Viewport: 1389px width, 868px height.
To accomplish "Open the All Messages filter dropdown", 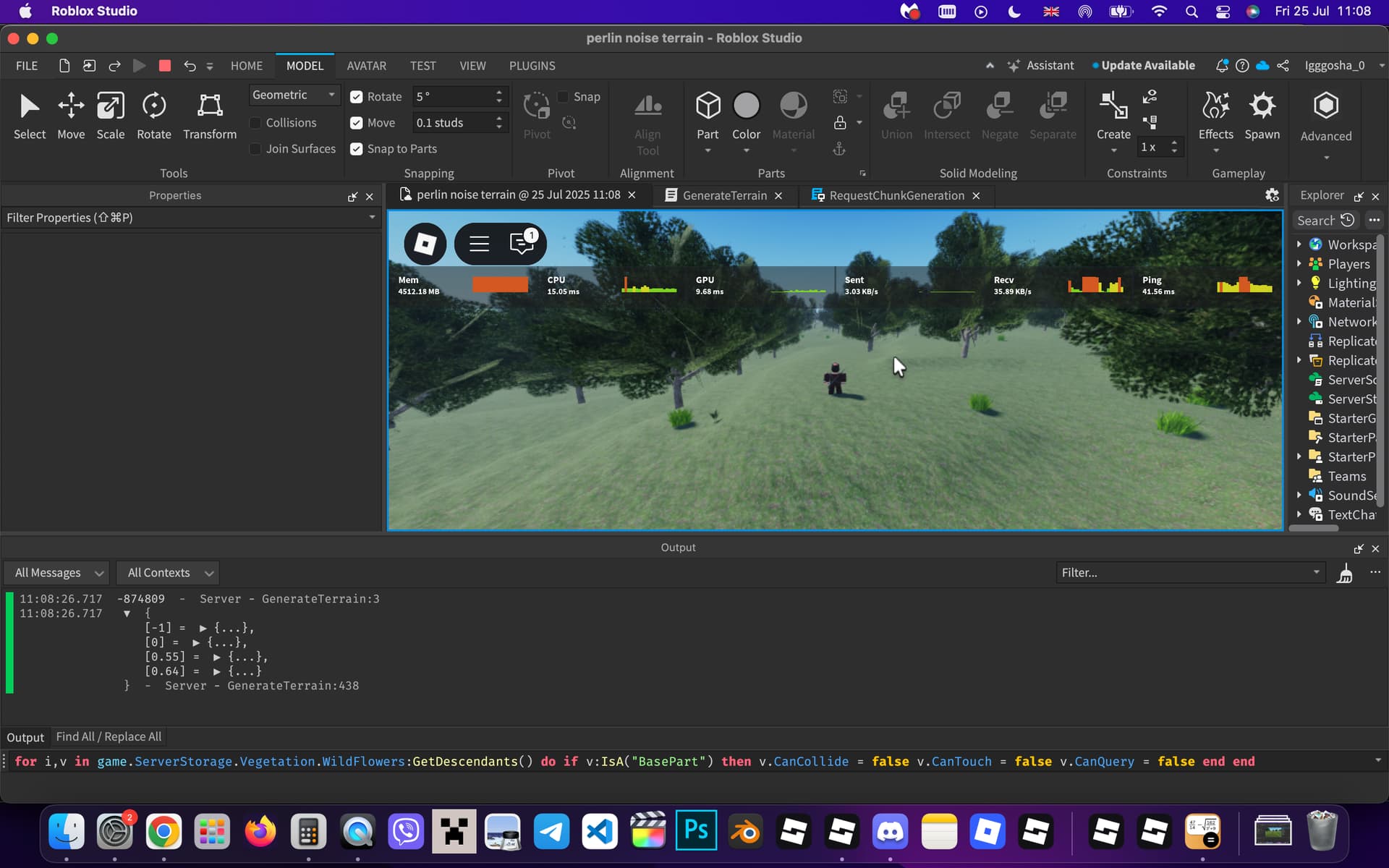I will coord(57,573).
